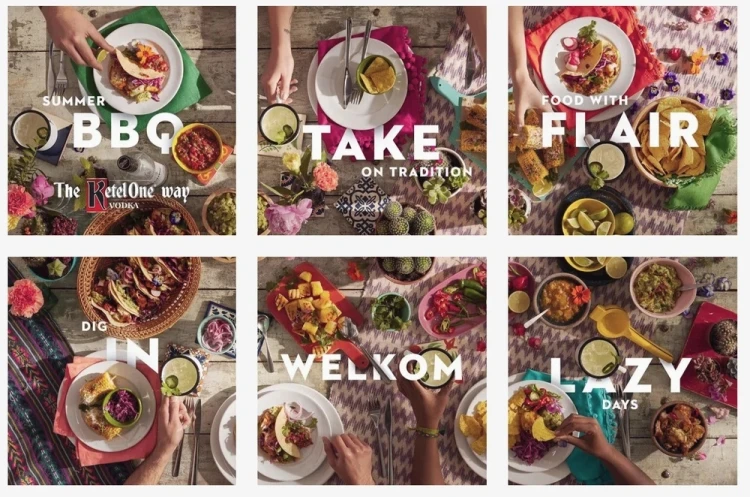Click the FOOD WITH caption text

coord(585,100)
